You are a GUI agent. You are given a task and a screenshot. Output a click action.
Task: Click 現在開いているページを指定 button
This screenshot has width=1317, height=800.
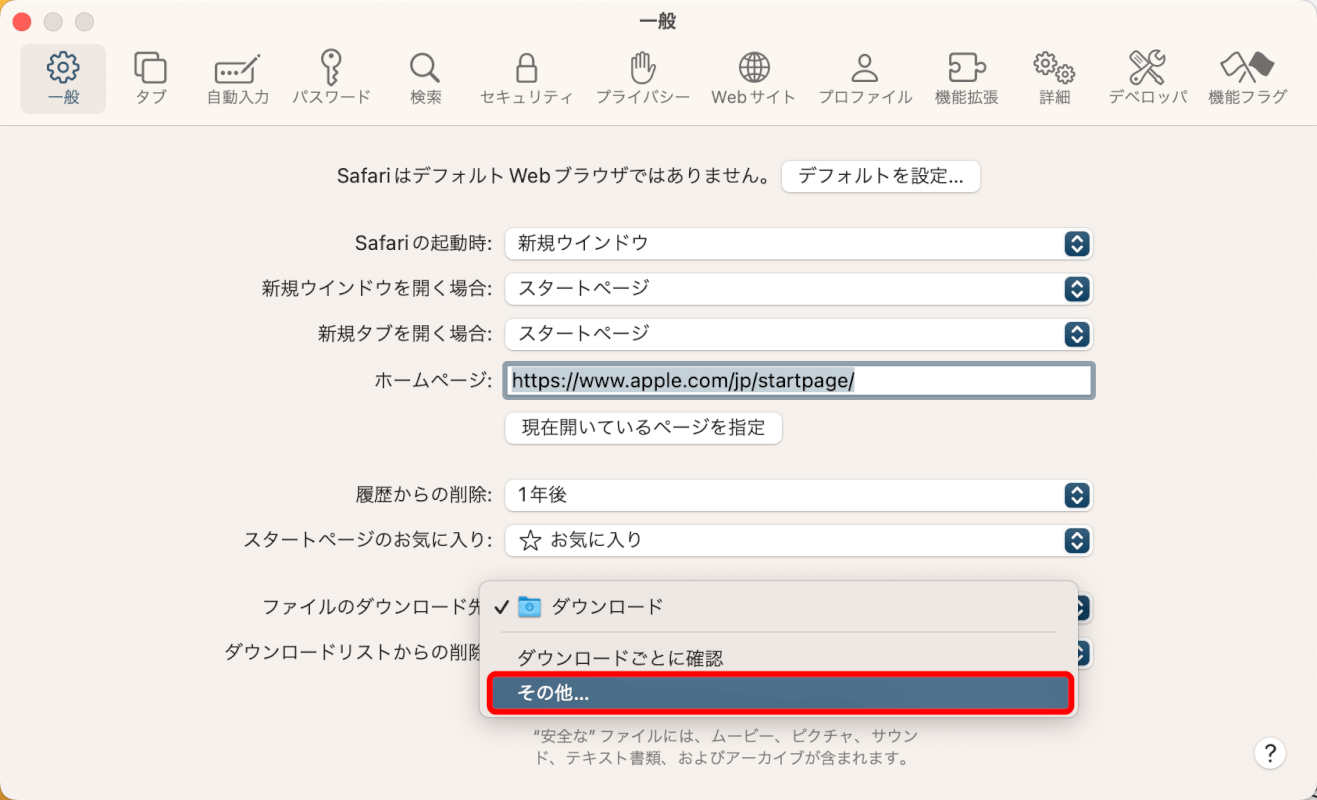click(643, 428)
